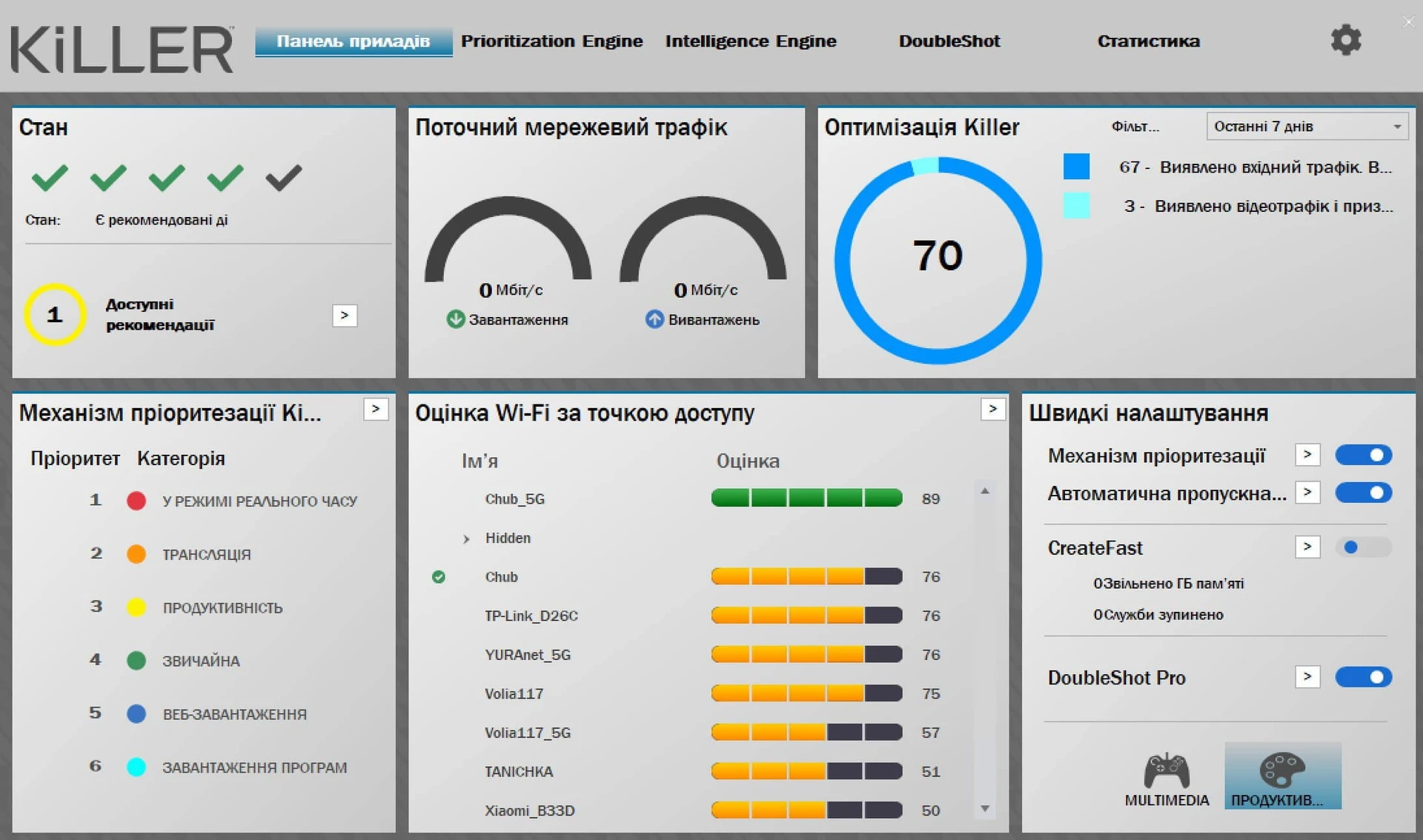Click the Ім'я column header
The image size is (1423, 840).
tap(480, 461)
